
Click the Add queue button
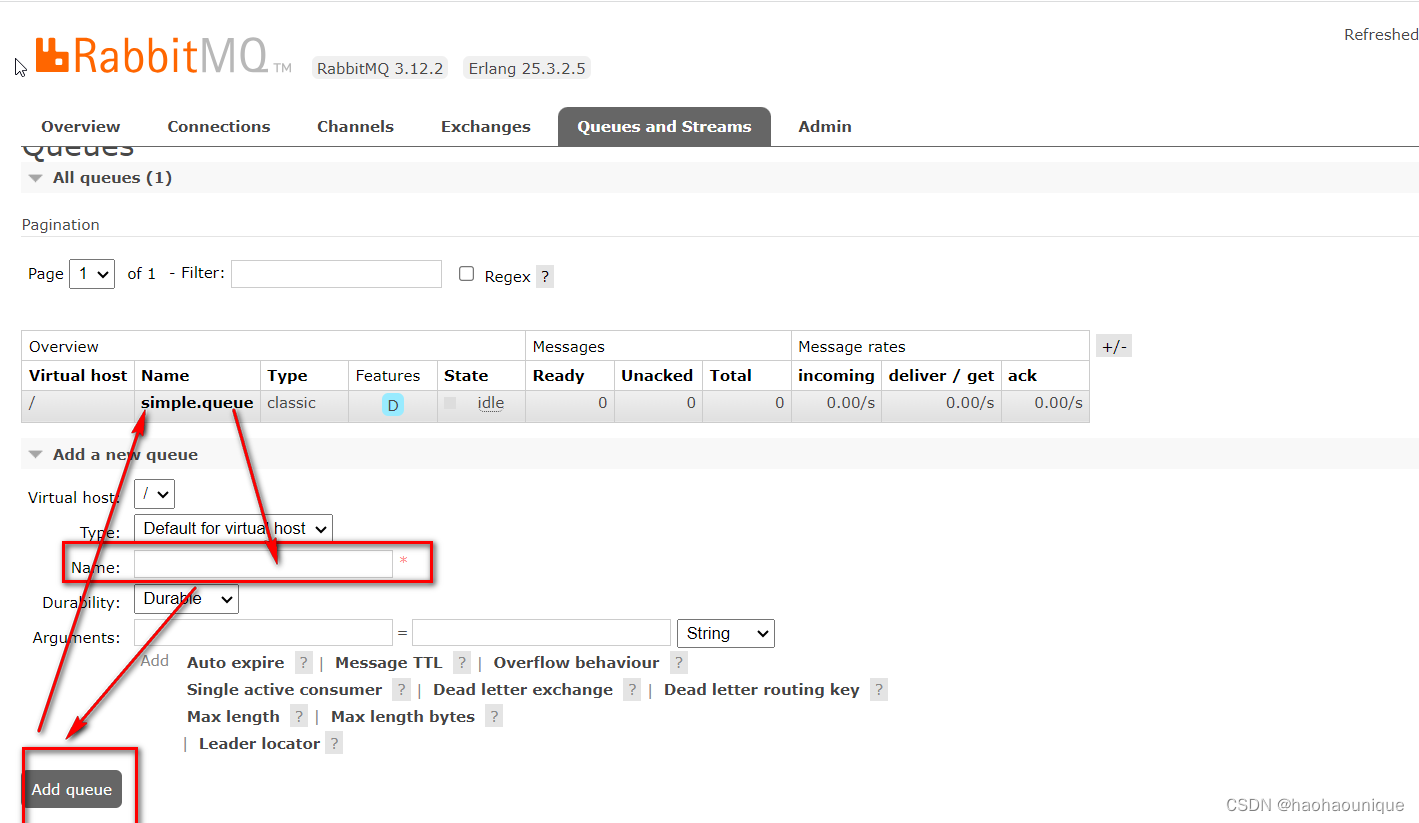tap(71, 789)
